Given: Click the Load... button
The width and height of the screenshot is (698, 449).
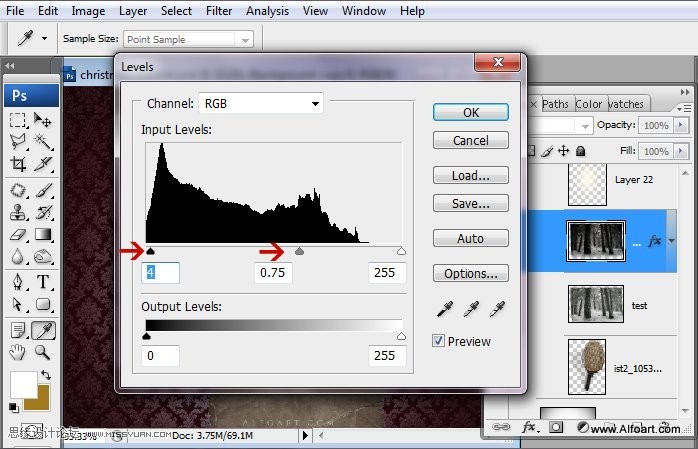Looking at the screenshot, I should tap(471, 175).
